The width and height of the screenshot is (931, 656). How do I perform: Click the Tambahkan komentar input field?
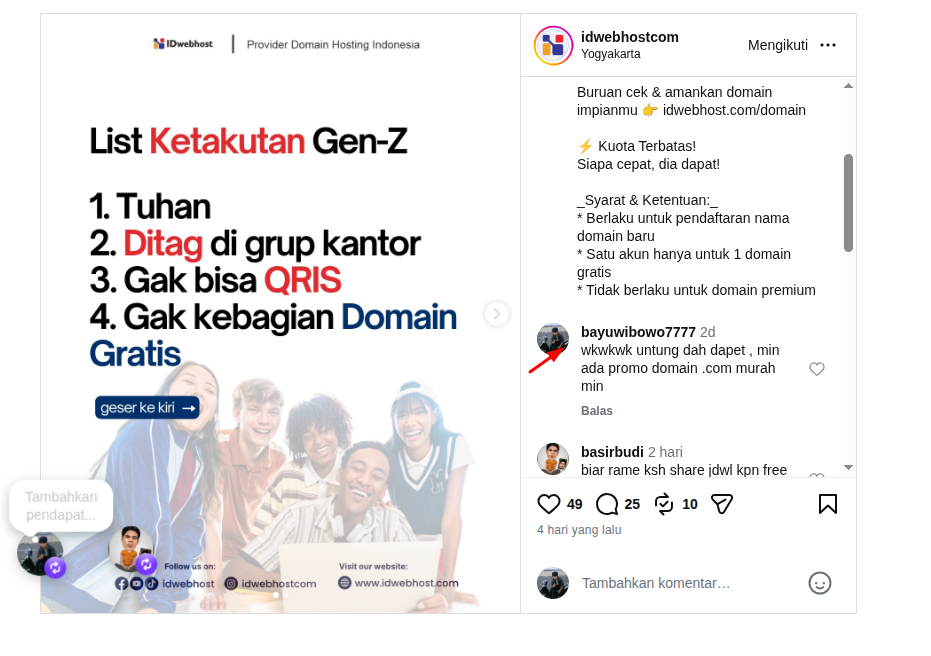tap(689, 583)
